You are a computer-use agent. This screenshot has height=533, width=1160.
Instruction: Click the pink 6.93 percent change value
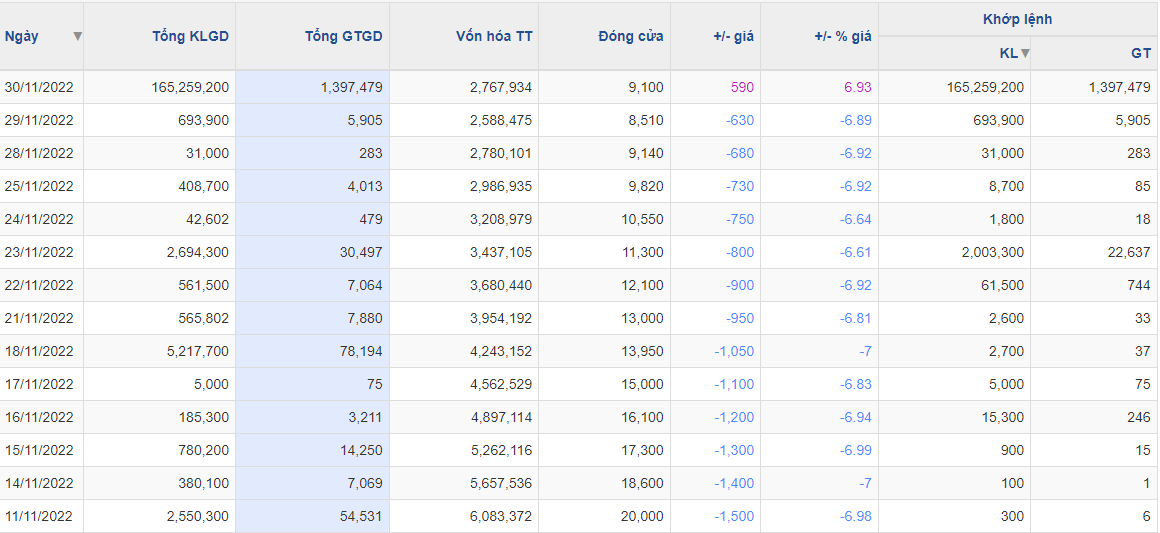click(857, 87)
